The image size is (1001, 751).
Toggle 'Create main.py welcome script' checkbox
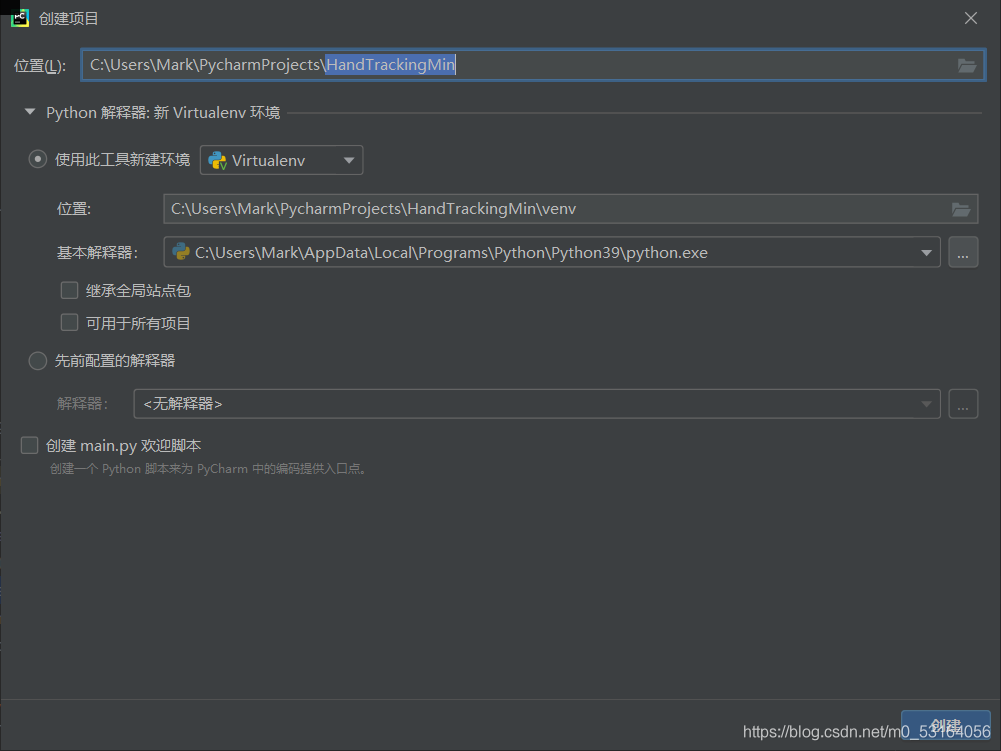pos(29,445)
